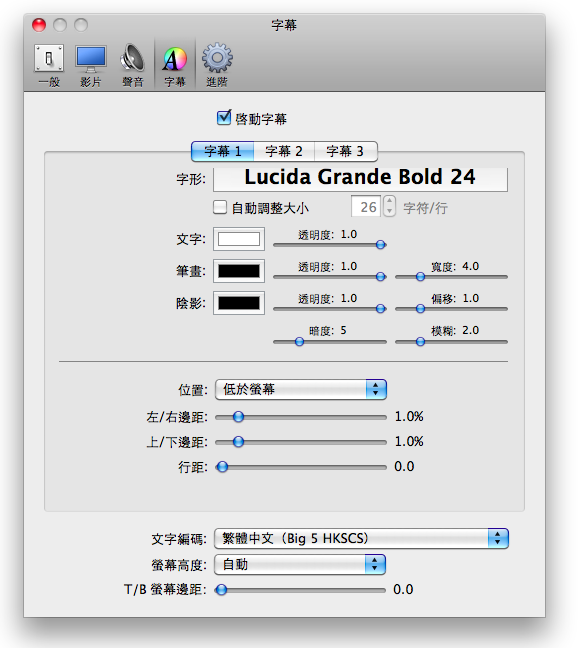580x648 pixels.
Task: Open the 文字編碼 dropdown (Big 5 HKSCS)
Action: pos(361,538)
